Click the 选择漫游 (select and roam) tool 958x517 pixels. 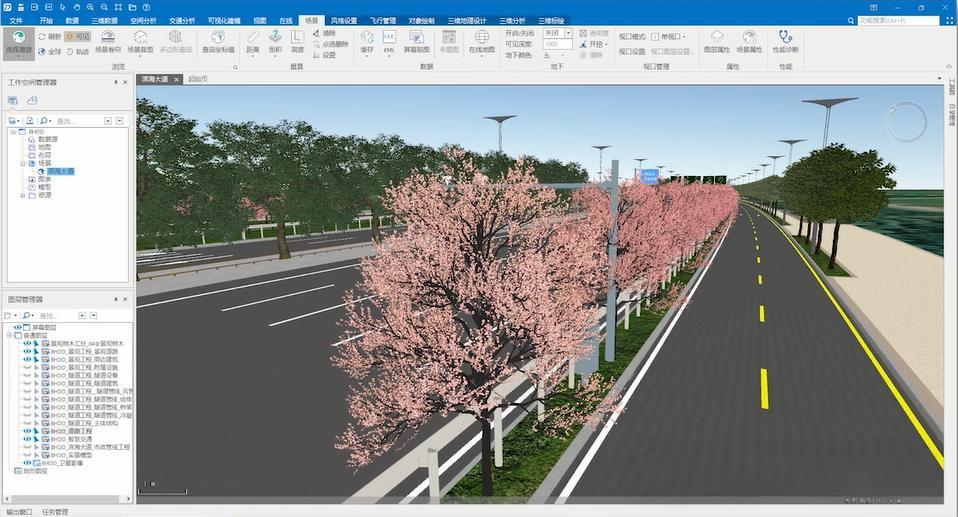(17, 42)
